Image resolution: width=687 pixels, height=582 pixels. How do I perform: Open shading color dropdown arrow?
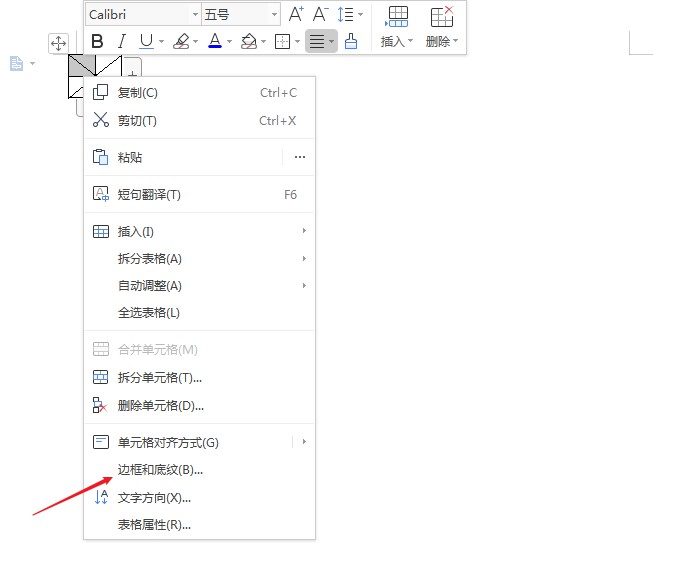coord(263,42)
